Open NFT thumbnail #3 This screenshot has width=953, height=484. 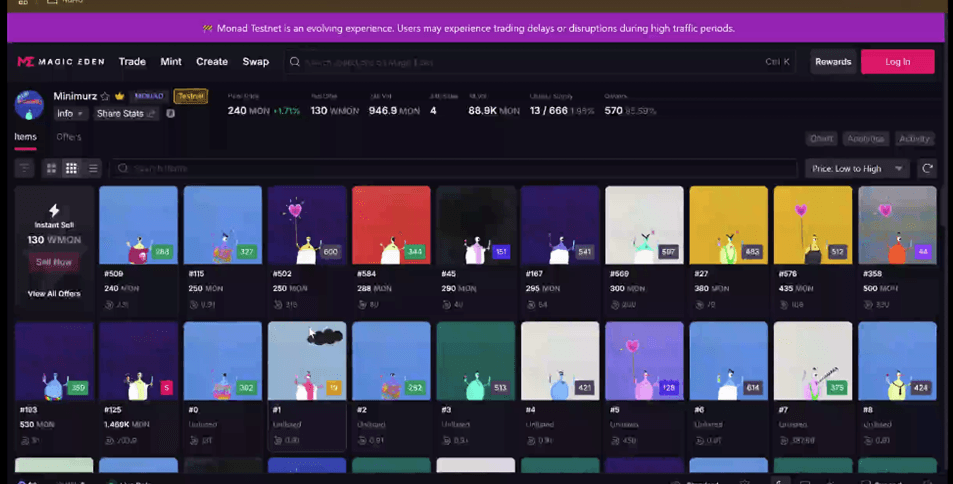tap(476, 361)
